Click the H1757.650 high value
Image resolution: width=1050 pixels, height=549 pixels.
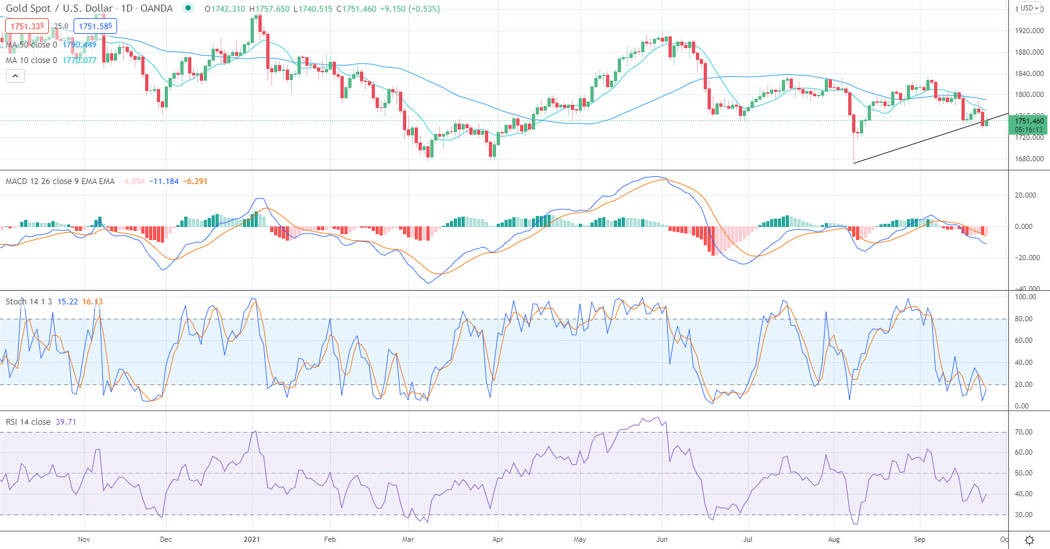tap(269, 9)
